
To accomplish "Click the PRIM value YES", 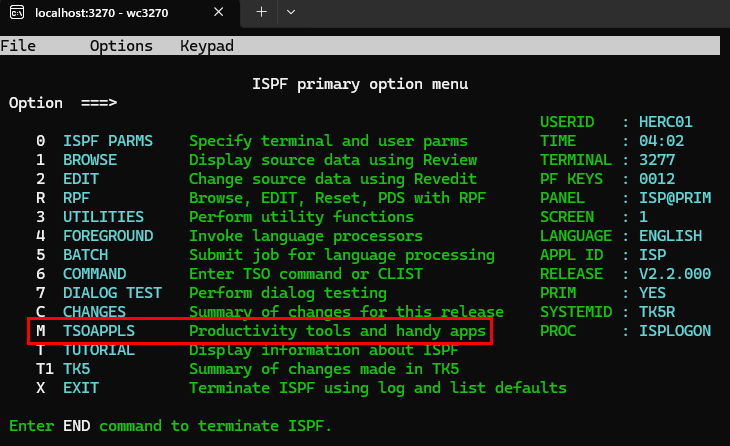I will tap(652, 293).
